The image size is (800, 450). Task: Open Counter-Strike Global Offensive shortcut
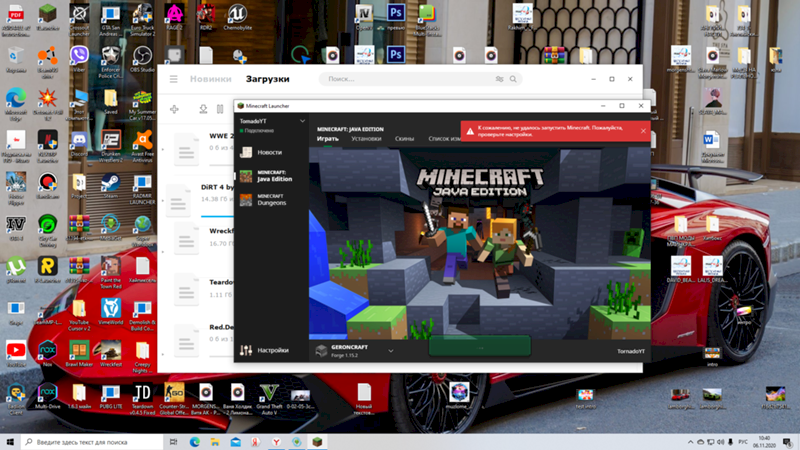point(174,399)
